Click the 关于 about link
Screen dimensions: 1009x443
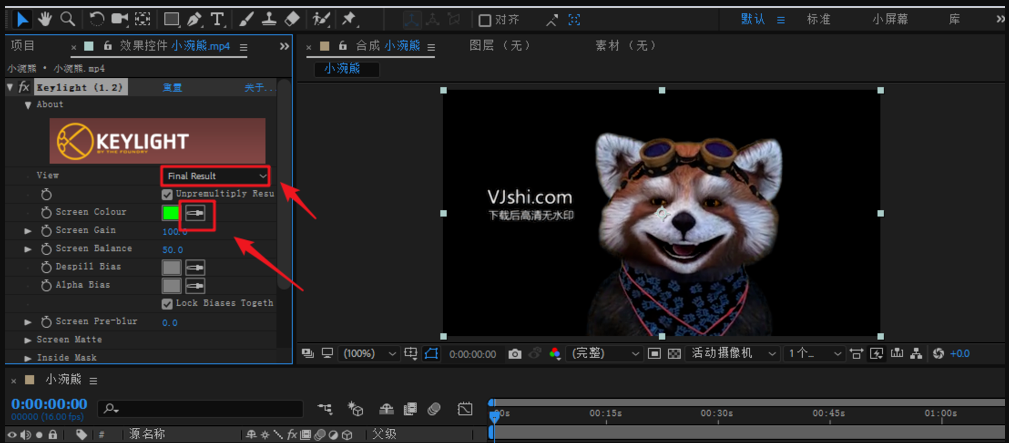259,88
